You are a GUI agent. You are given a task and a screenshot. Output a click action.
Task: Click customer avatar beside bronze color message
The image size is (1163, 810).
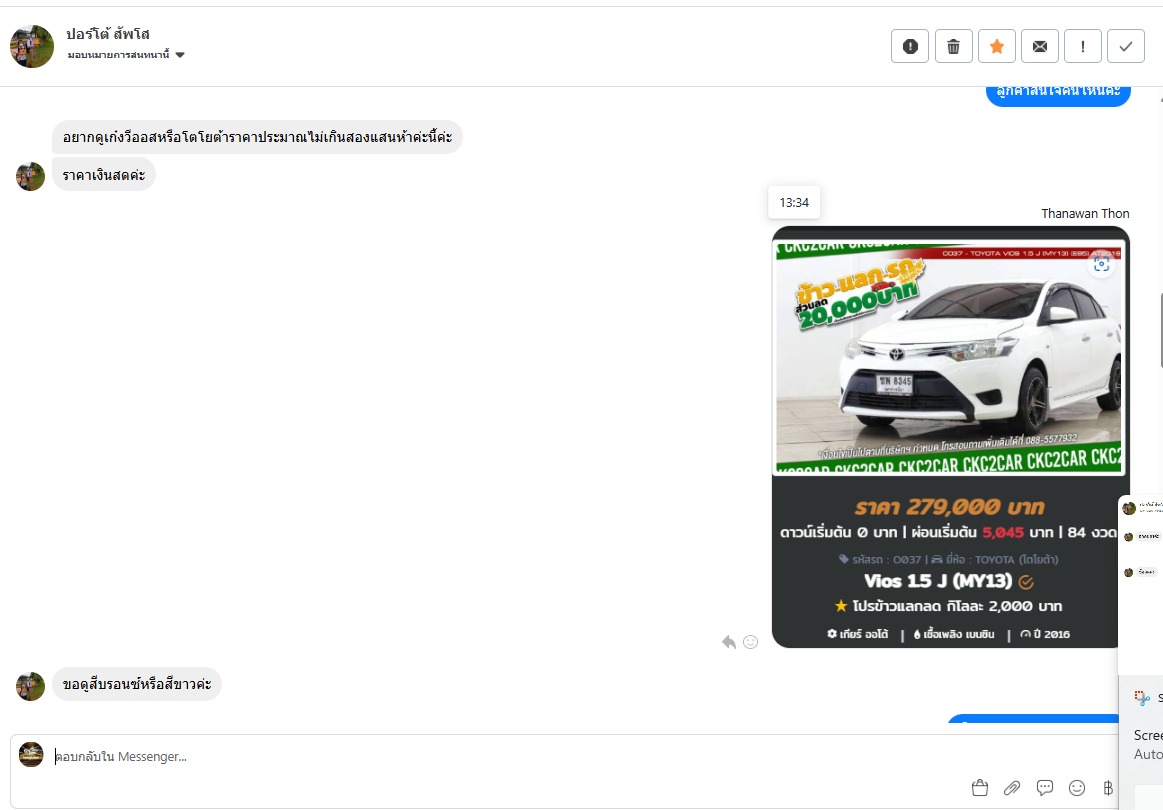click(x=30, y=686)
